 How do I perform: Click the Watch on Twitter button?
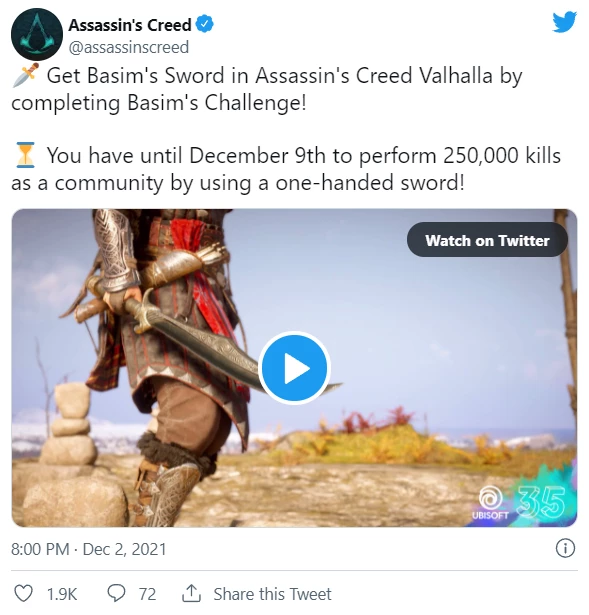pos(487,240)
